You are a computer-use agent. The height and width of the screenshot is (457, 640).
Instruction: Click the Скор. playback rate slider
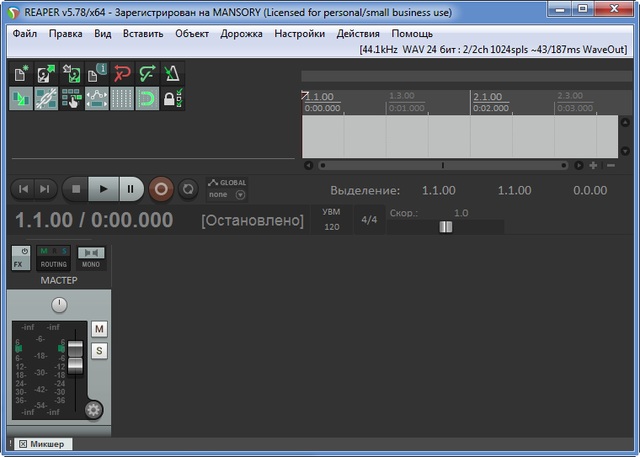point(445,227)
